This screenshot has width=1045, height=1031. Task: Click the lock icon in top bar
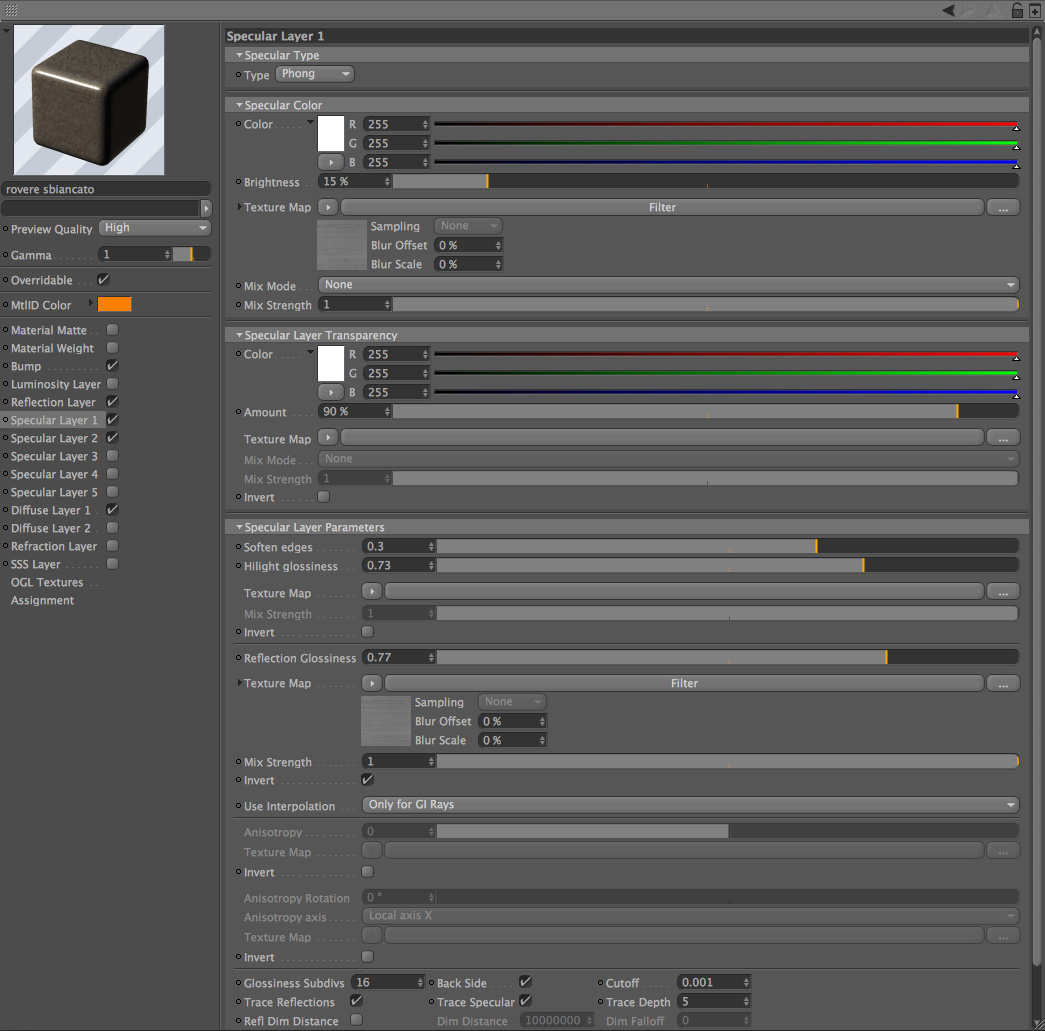click(1017, 10)
